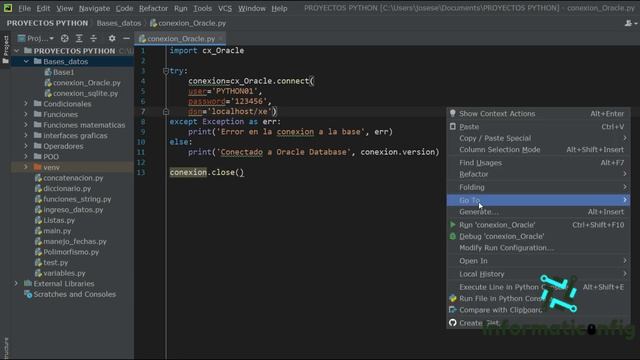Click Paste clipboard entry in context menu
640x360 pixels.
538,127
